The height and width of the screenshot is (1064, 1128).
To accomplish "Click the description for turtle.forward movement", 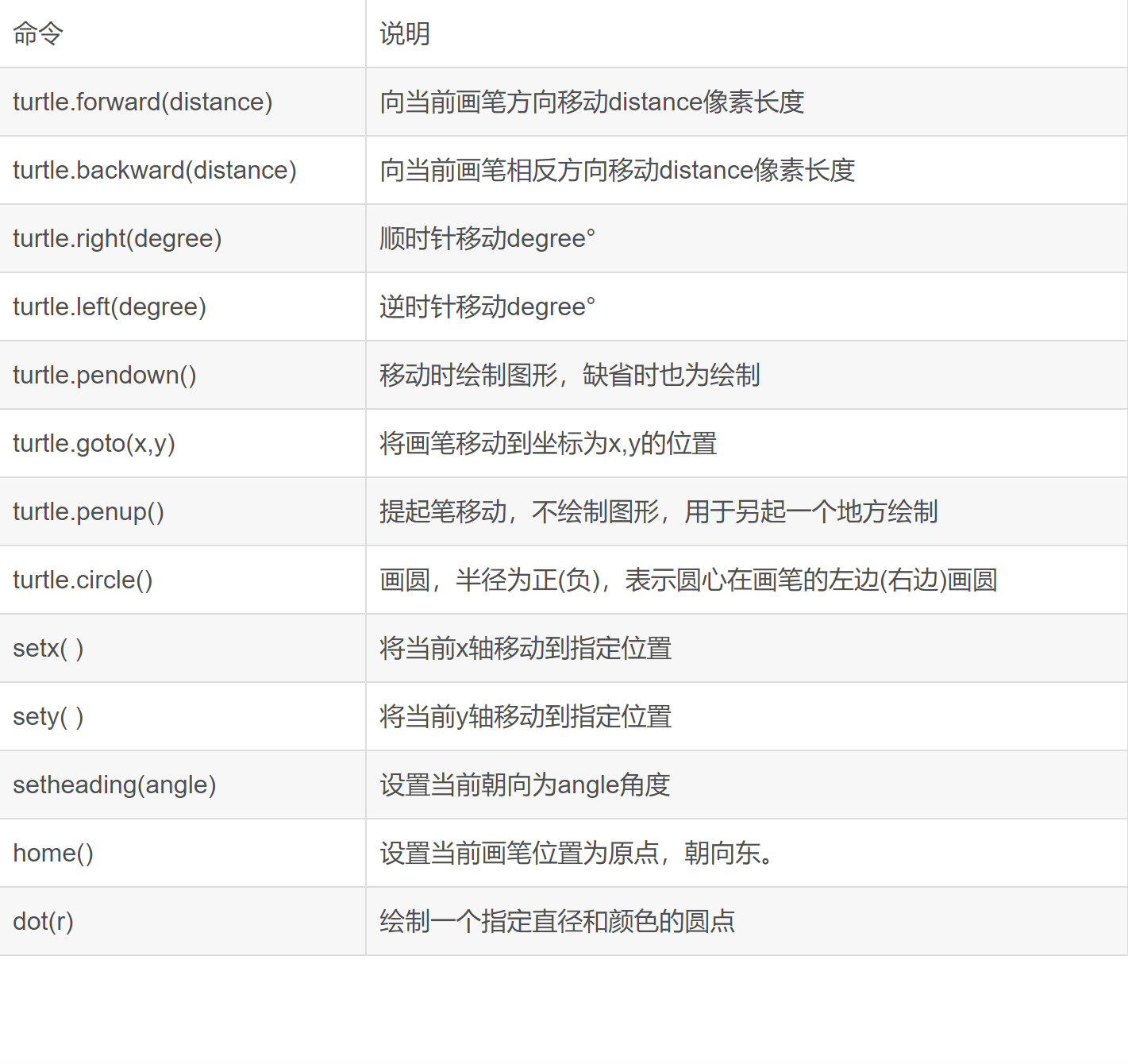I will coord(591,102).
